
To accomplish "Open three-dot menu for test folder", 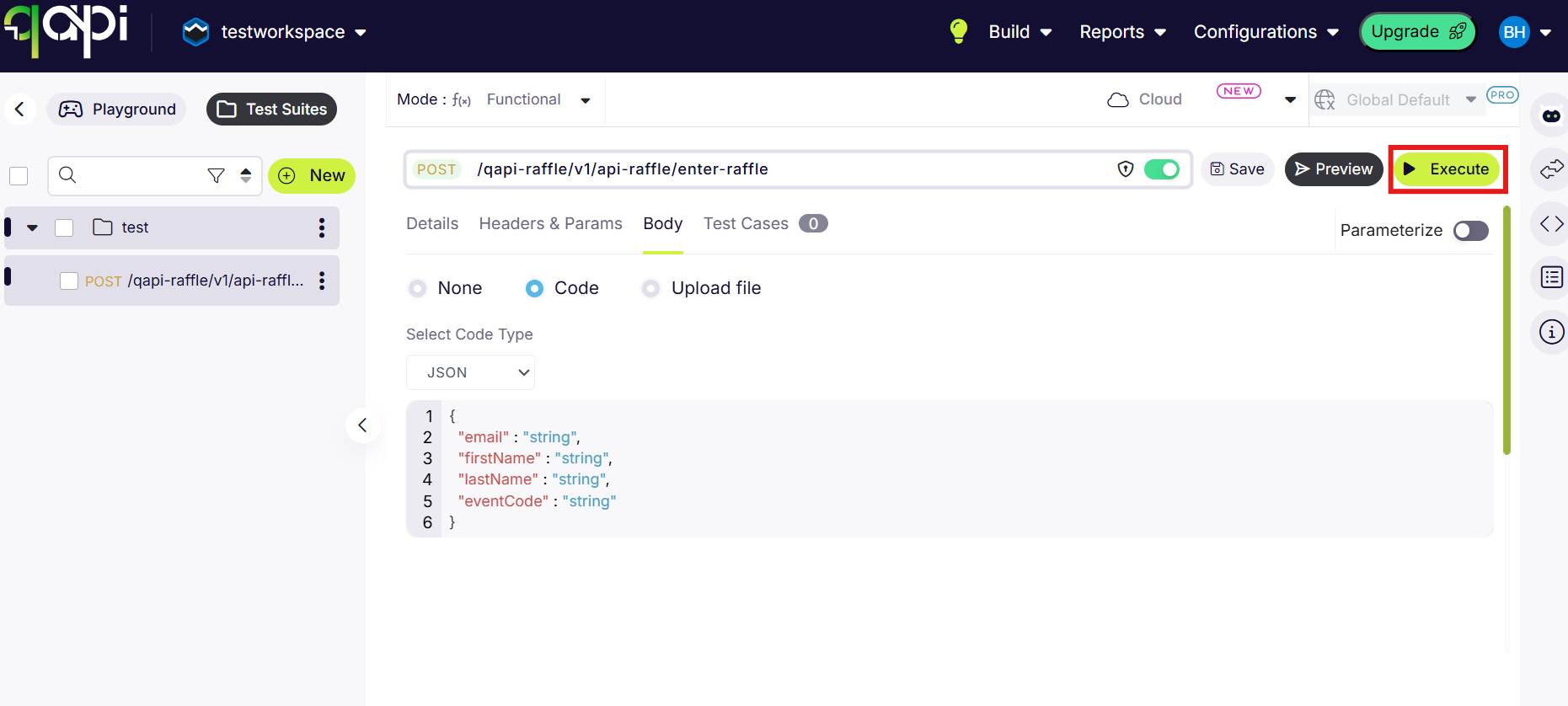I will (321, 227).
